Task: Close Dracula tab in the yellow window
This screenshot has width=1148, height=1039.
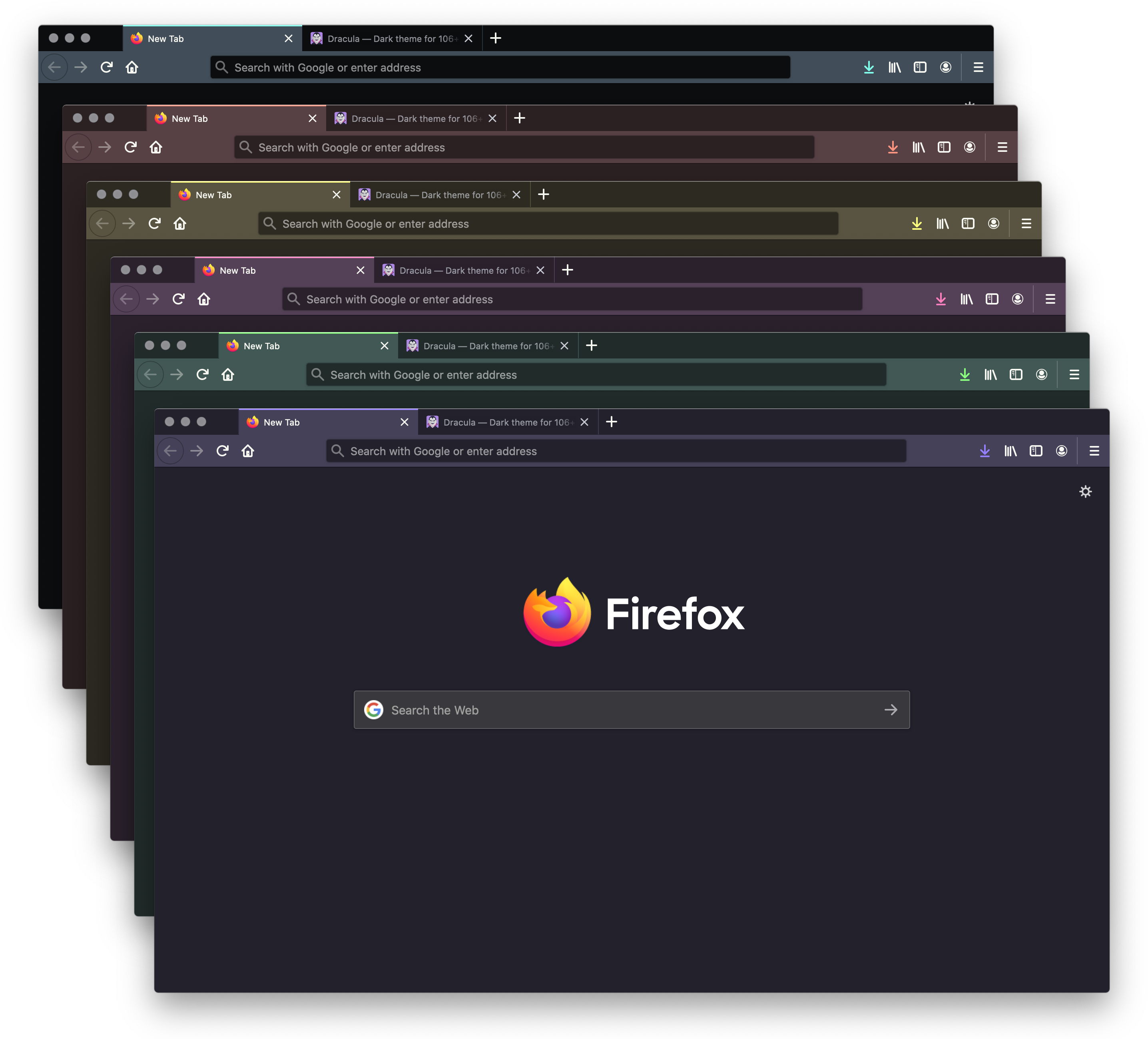Action: [x=516, y=195]
